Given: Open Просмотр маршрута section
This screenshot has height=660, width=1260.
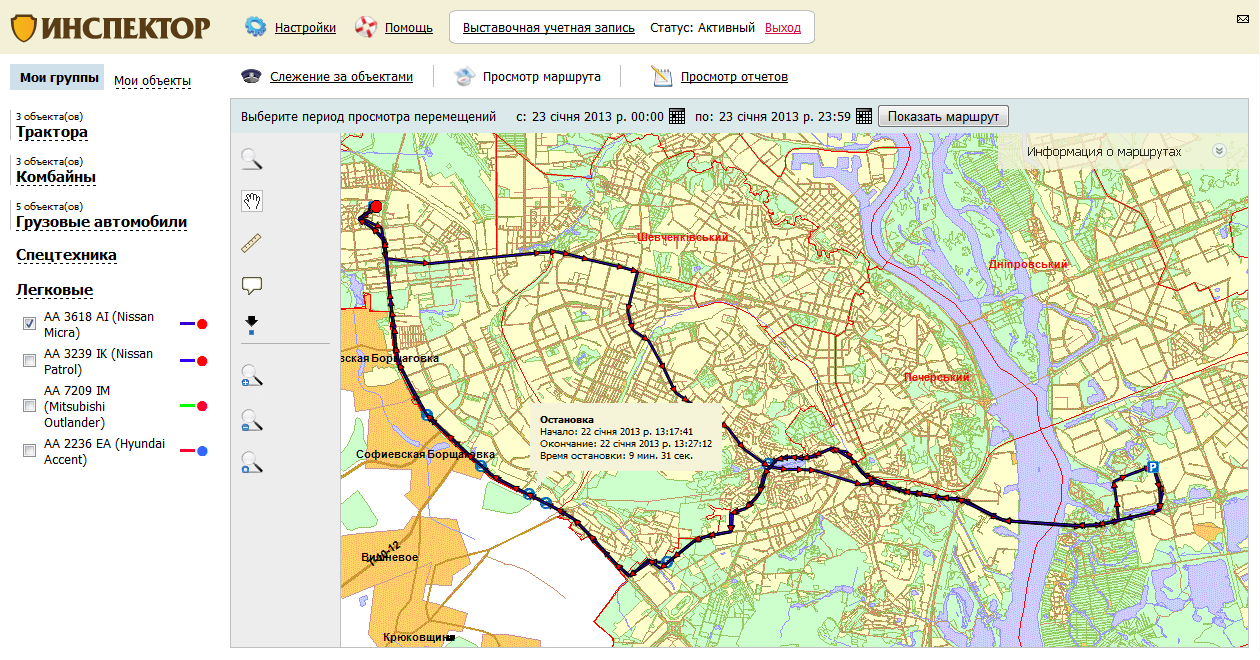Looking at the screenshot, I should click(542, 76).
